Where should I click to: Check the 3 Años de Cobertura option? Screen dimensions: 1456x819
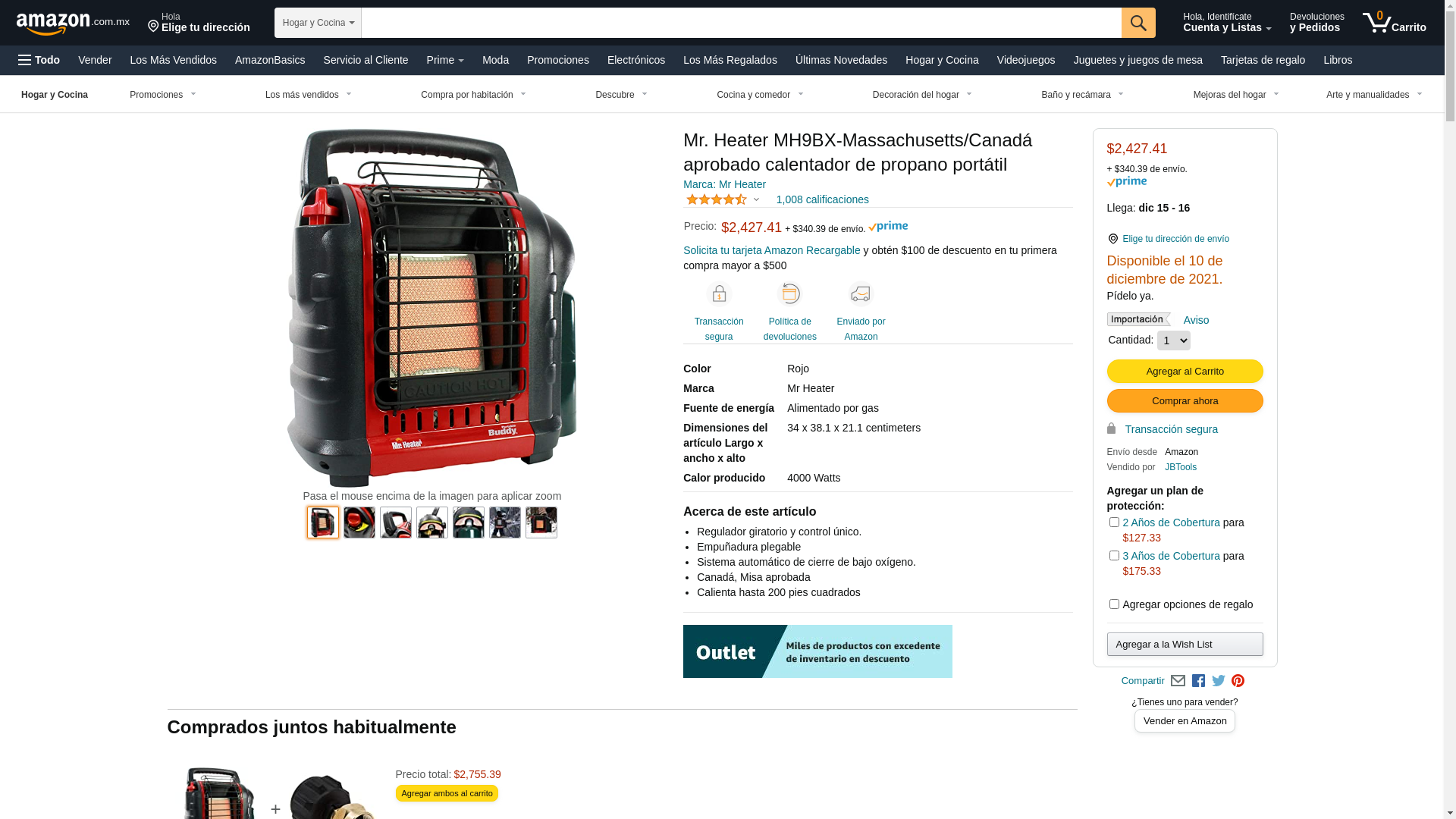(x=1114, y=556)
